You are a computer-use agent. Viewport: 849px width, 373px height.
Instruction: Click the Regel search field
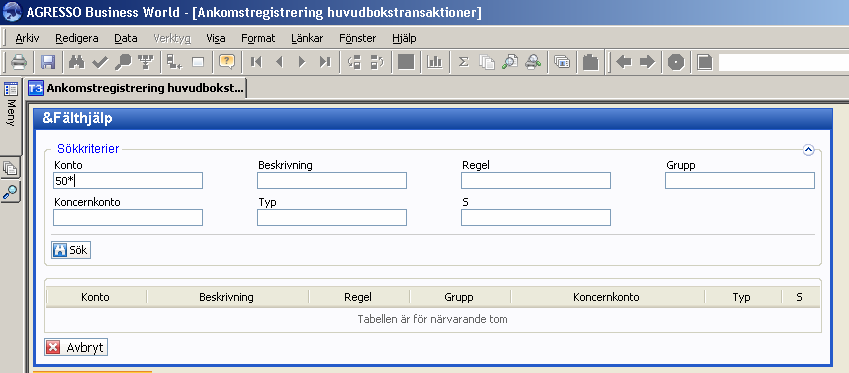[536, 180]
